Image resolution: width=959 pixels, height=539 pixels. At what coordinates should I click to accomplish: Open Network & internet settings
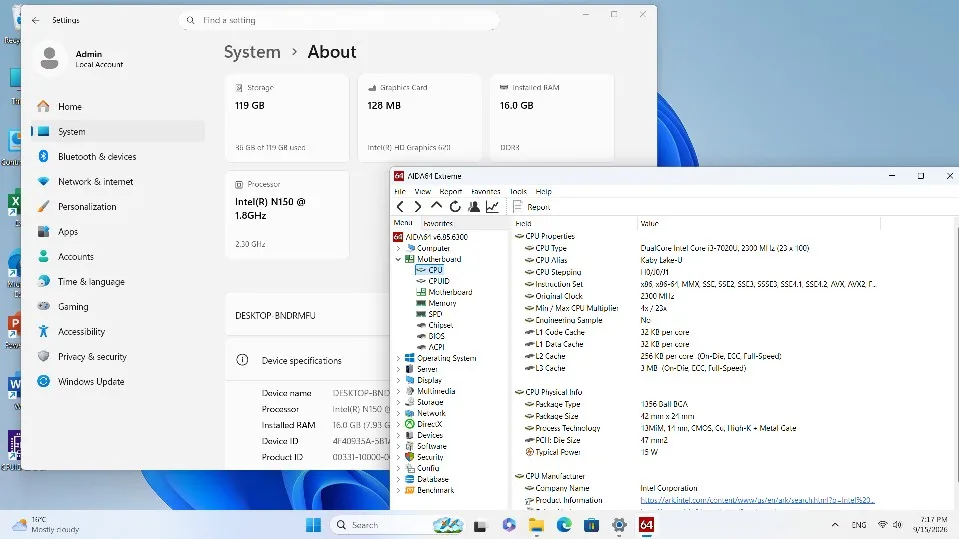117,182
